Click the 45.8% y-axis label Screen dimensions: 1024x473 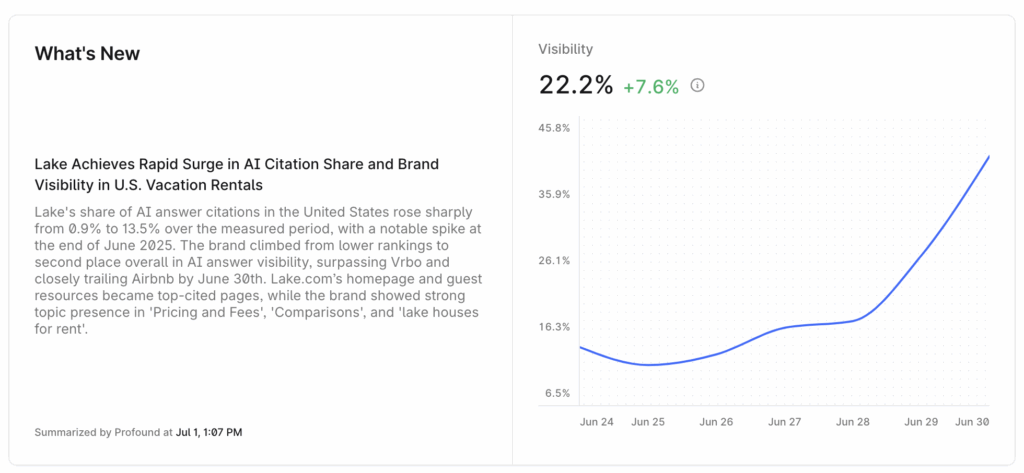pos(554,128)
